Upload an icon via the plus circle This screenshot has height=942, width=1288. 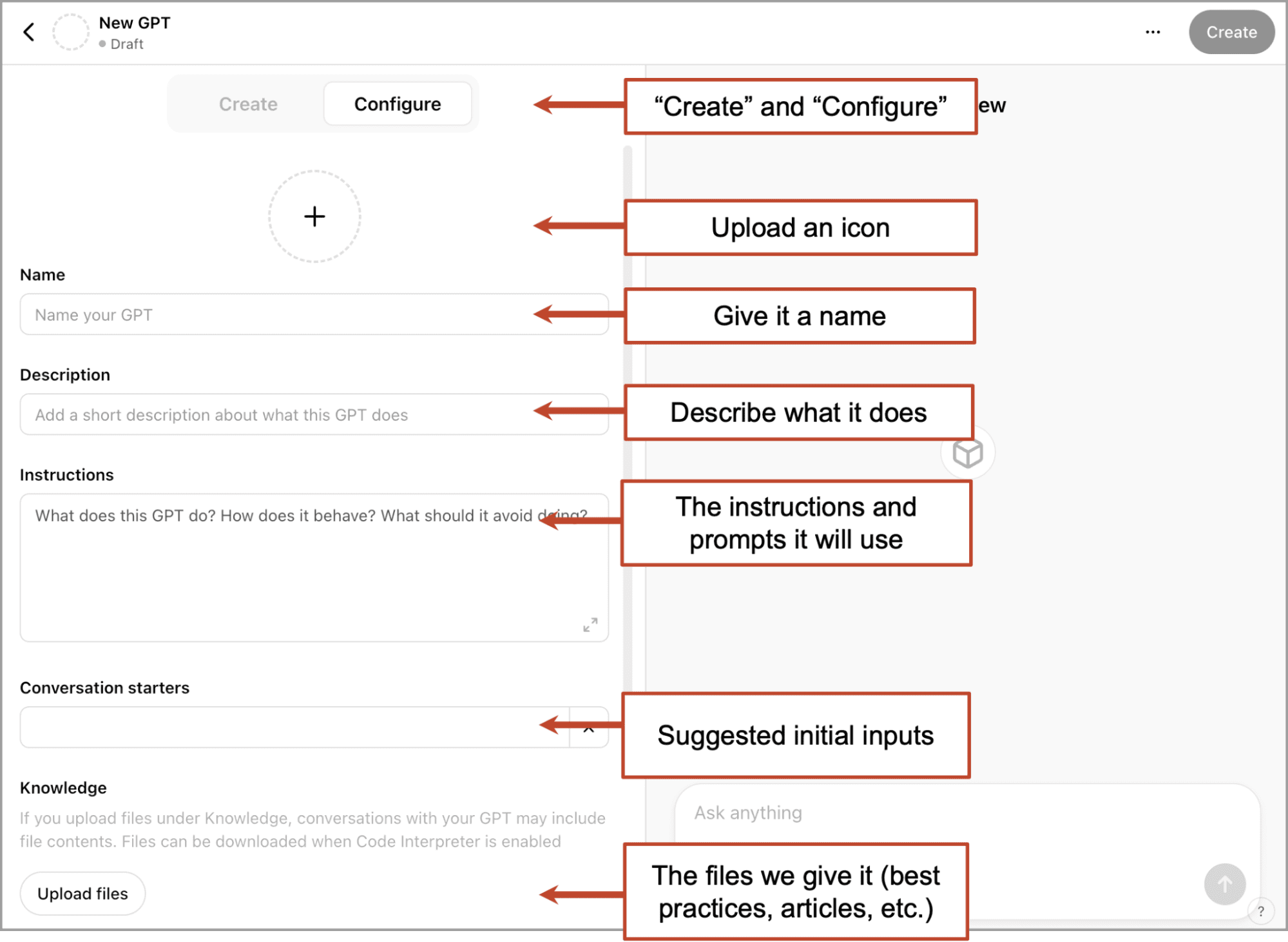[x=314, y=216]
